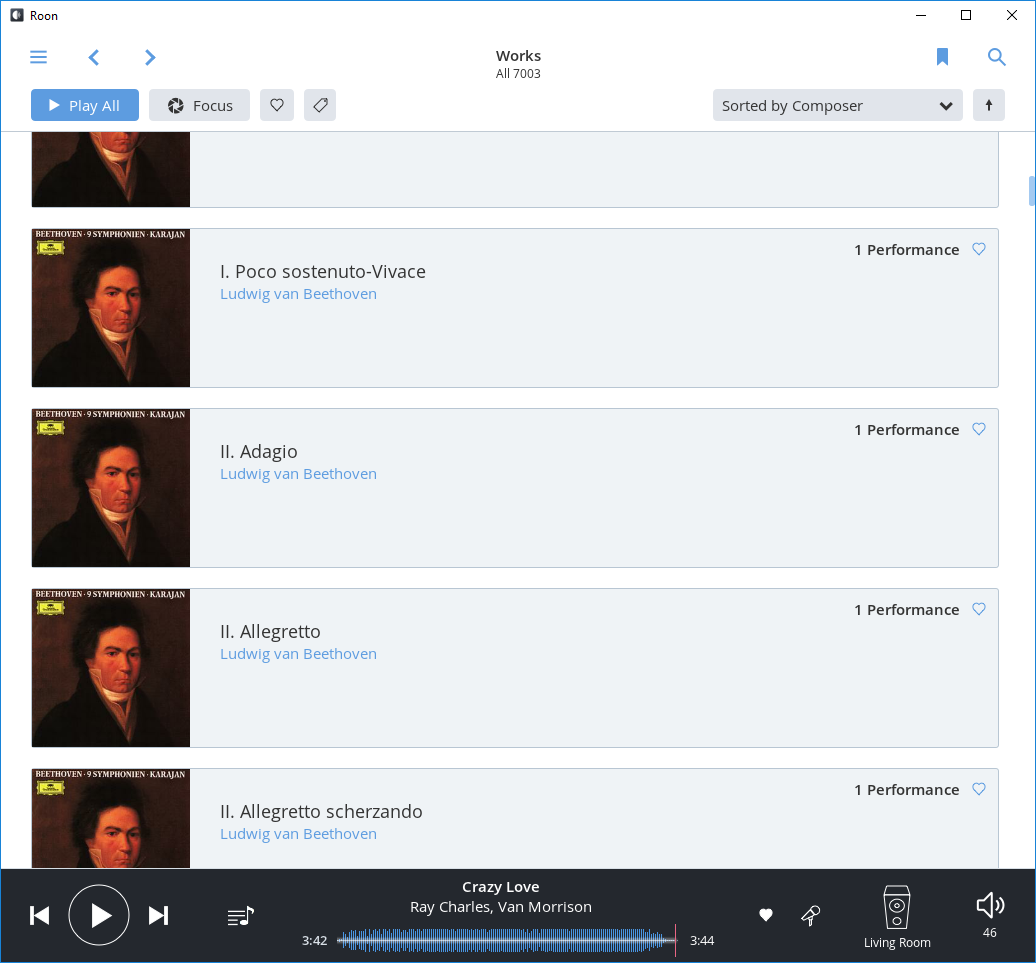Click the vertical scrollbar thumb

pos(1031,192)
